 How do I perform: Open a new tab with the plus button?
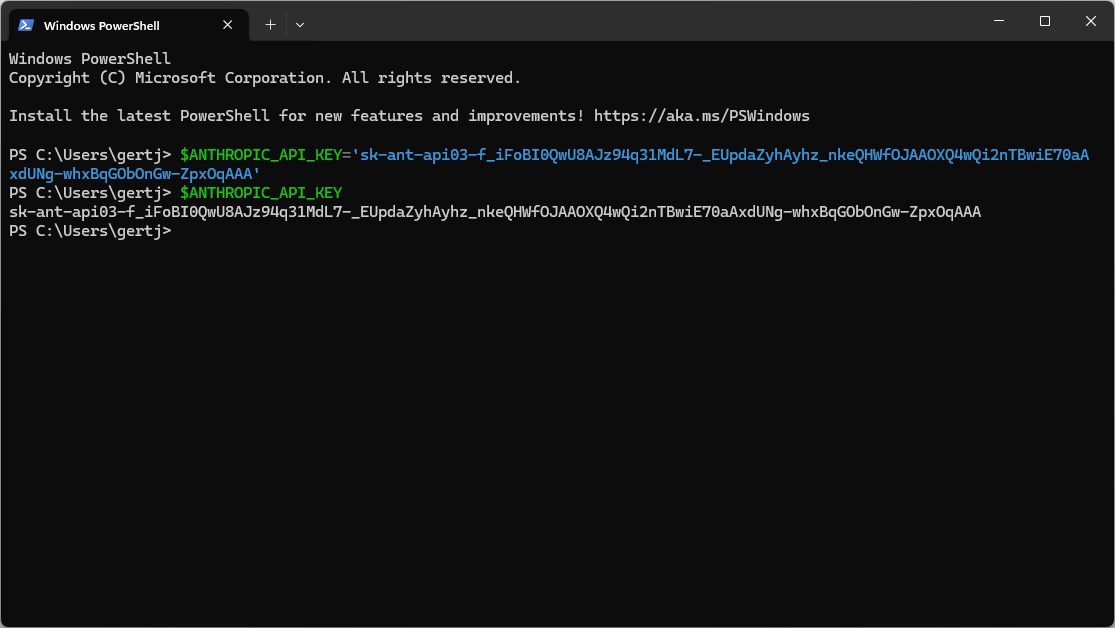point(270,24)
